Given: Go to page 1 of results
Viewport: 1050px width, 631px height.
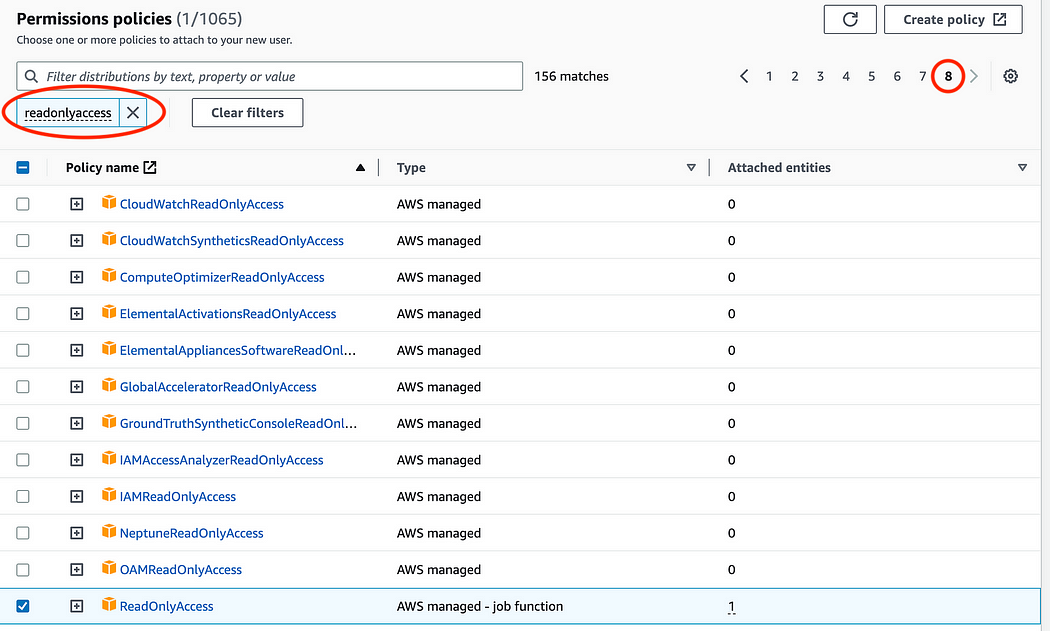Looking at the screenshot, I should pos(769,76).
